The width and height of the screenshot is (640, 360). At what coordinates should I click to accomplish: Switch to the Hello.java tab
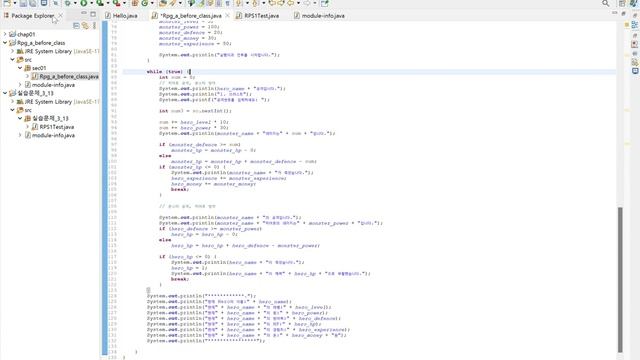coord(121,16)
